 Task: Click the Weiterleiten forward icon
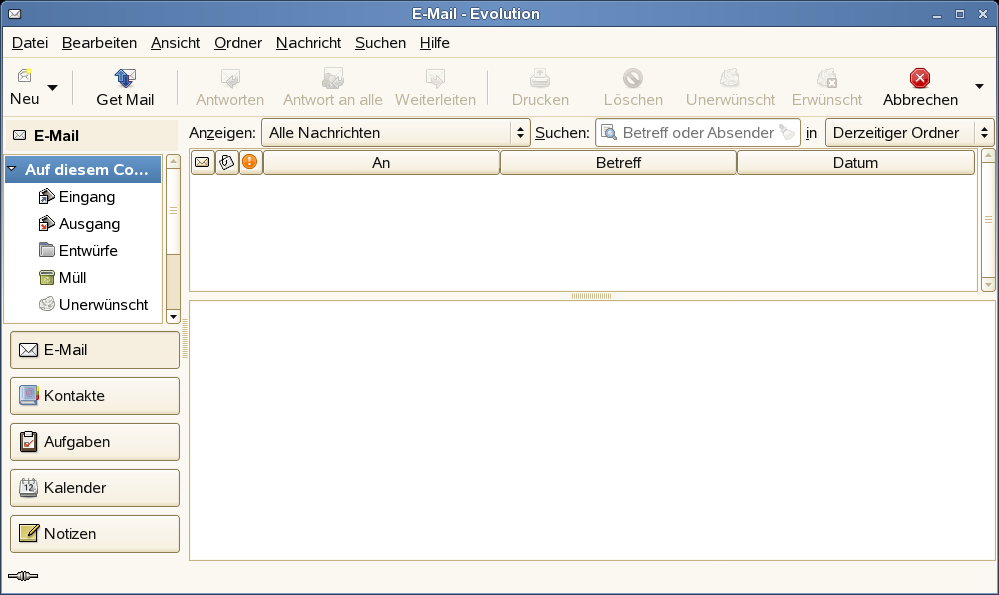coord(435,78)
